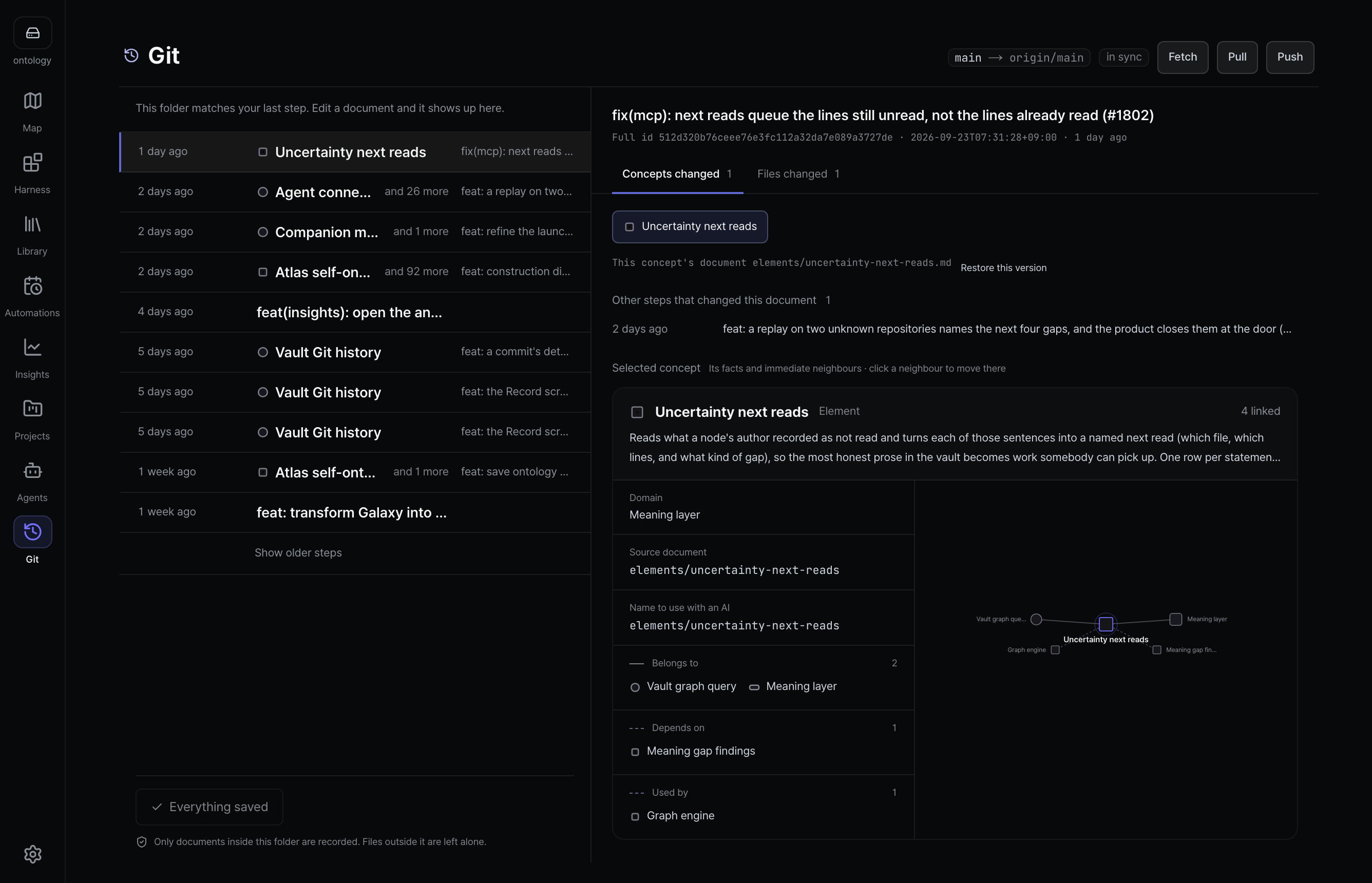This screenshot has width=1372, height=883.
Task: Click the Graph engine node in the mini graph
Action: (1055, 650)
